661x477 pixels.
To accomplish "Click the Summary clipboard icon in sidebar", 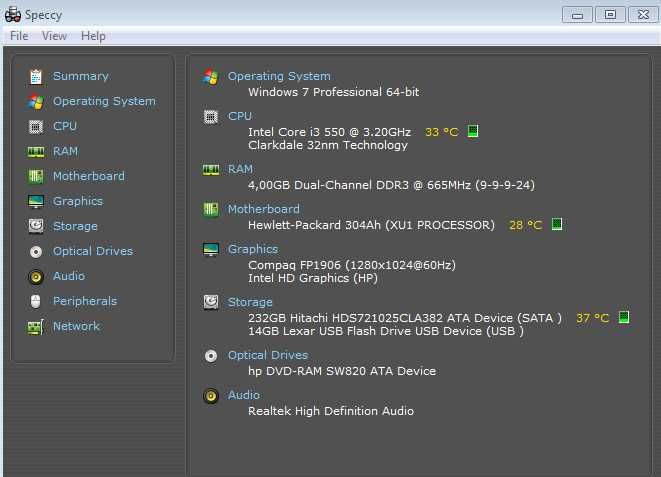I will (36, 76).
